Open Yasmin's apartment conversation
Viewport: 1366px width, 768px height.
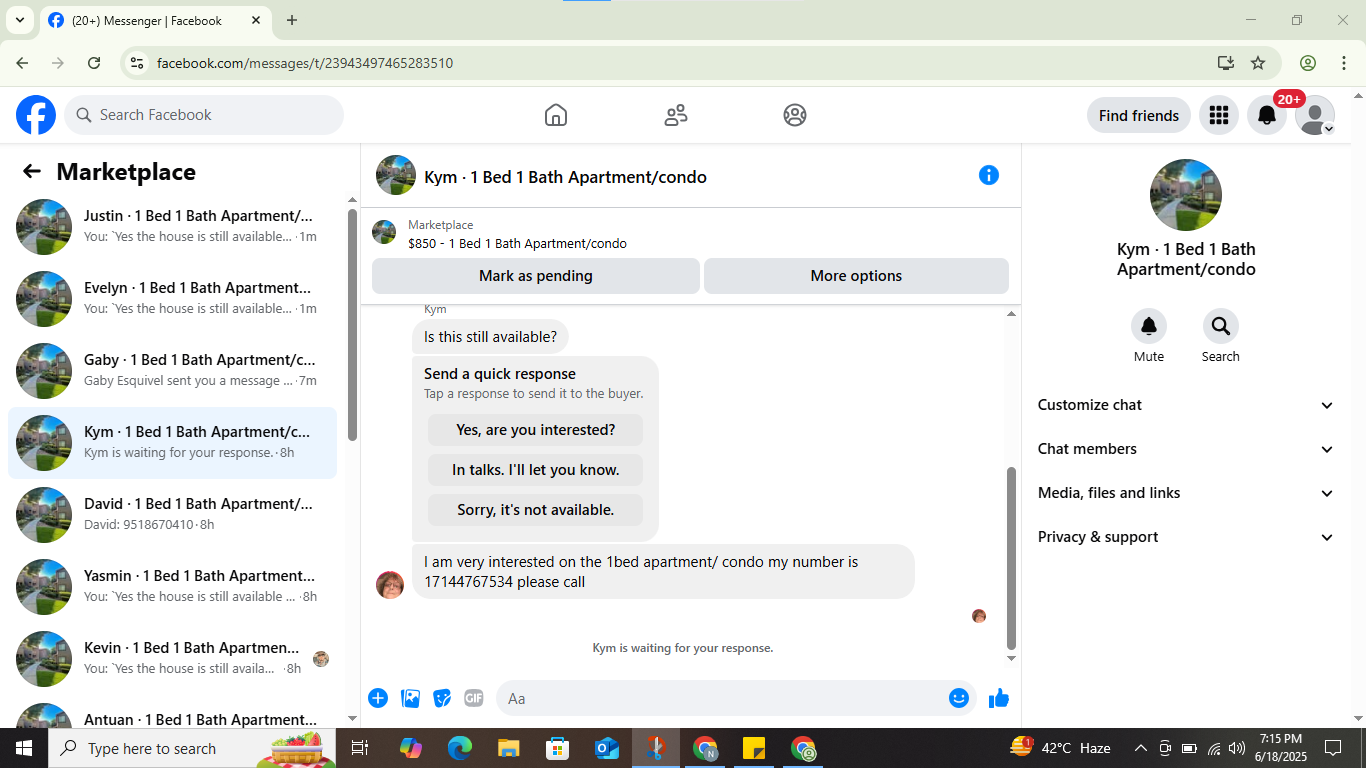(172, 587)
